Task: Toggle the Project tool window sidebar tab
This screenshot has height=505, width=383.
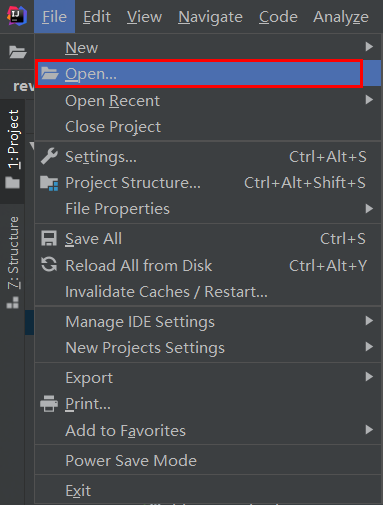Action: 13,149
